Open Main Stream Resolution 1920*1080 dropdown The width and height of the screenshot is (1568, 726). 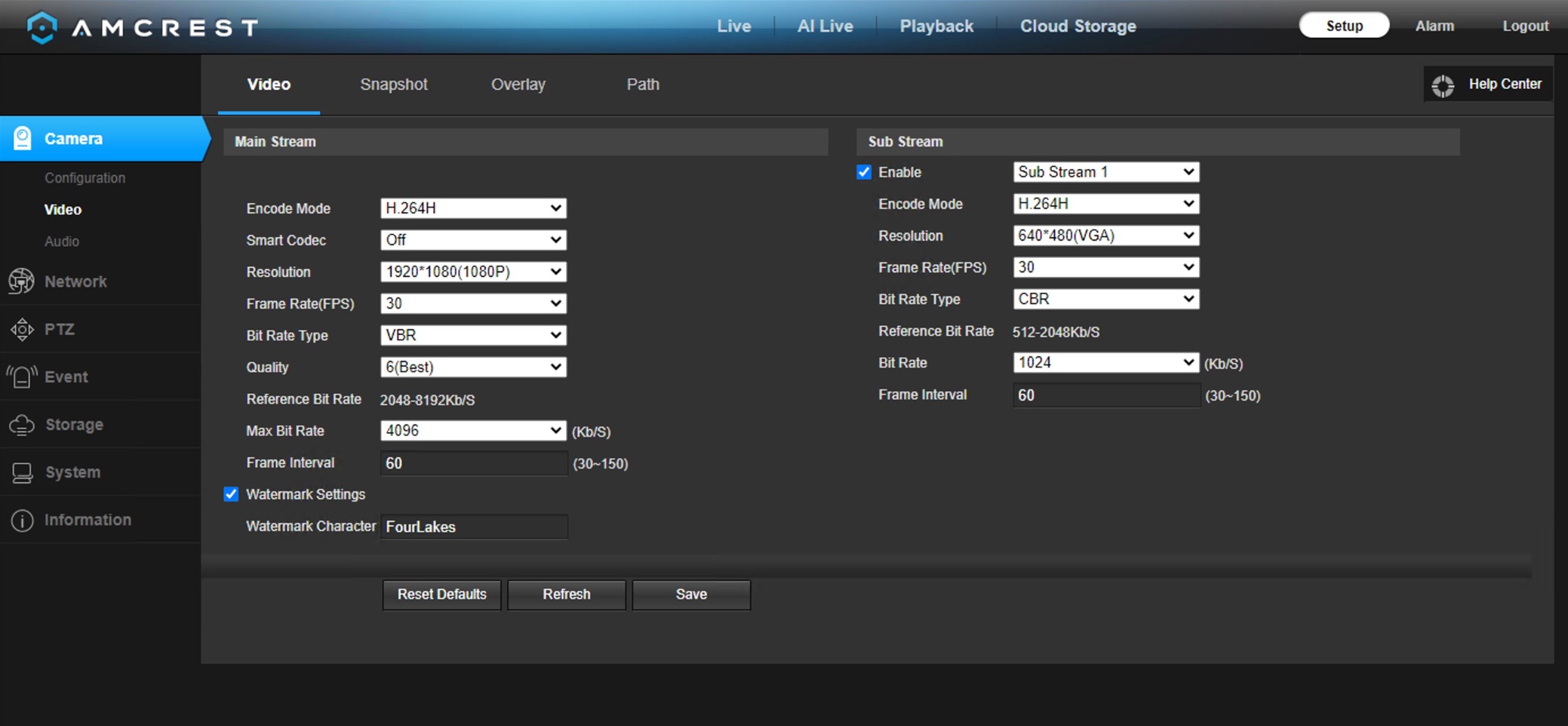point(473,272)
